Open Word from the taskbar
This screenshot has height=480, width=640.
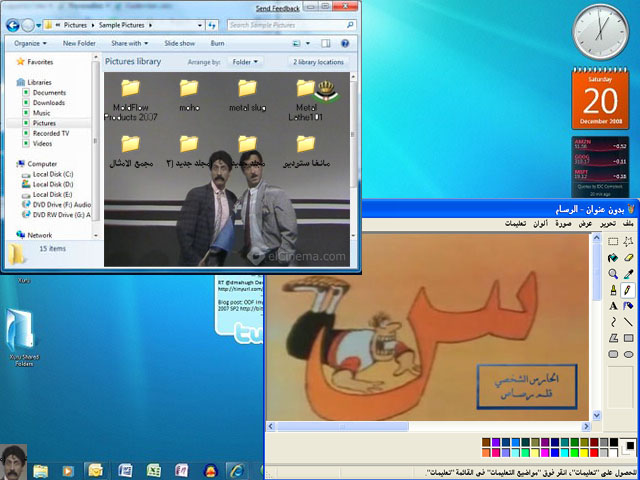click(x=125, y=471)
